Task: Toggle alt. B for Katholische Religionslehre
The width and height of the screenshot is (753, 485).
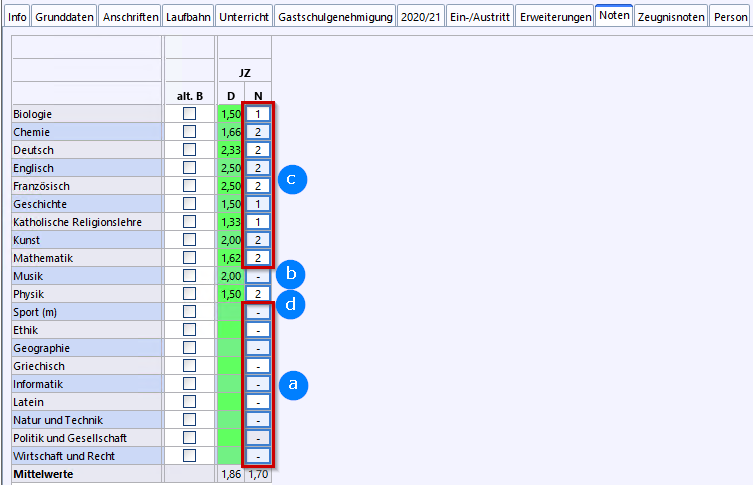Action: (190, 222)
